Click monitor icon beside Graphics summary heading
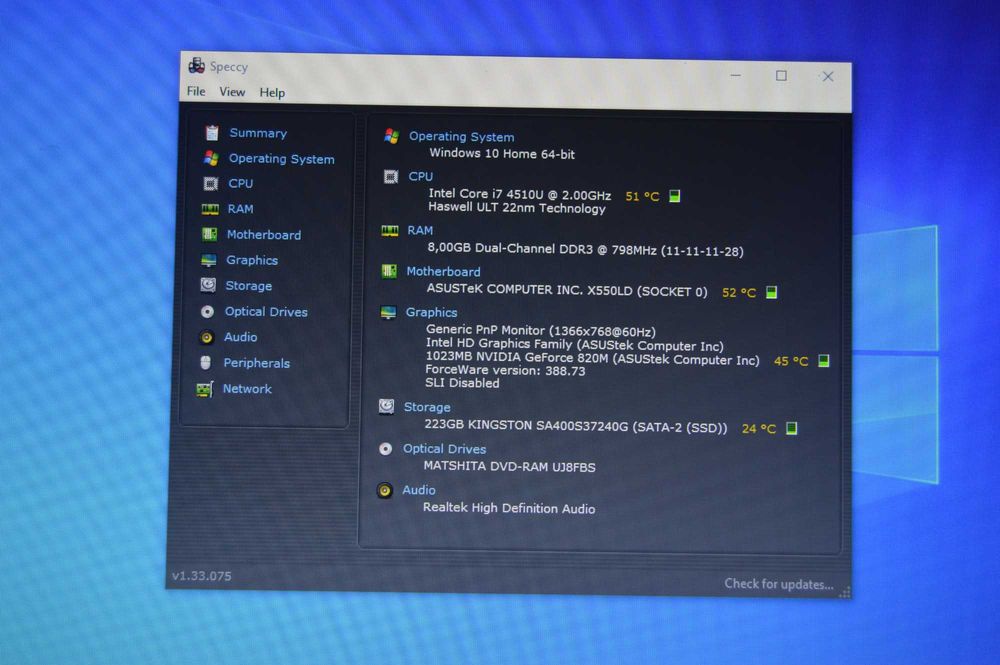 pos(388,312)
